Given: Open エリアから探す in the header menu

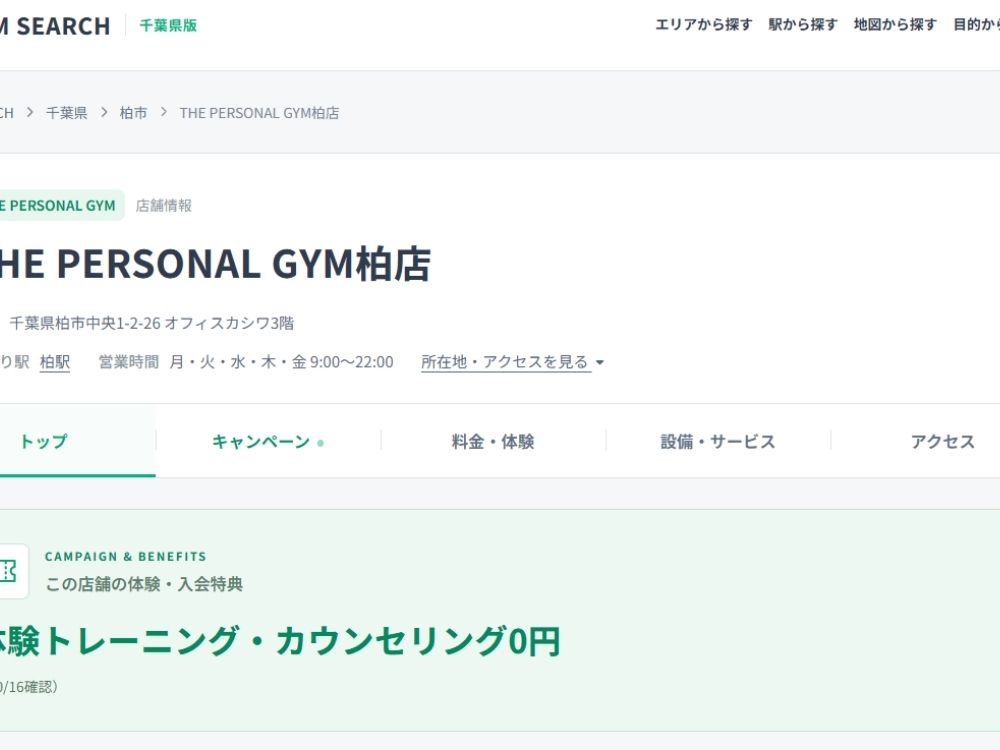Looking at the screenshot, I should point(703,25).
